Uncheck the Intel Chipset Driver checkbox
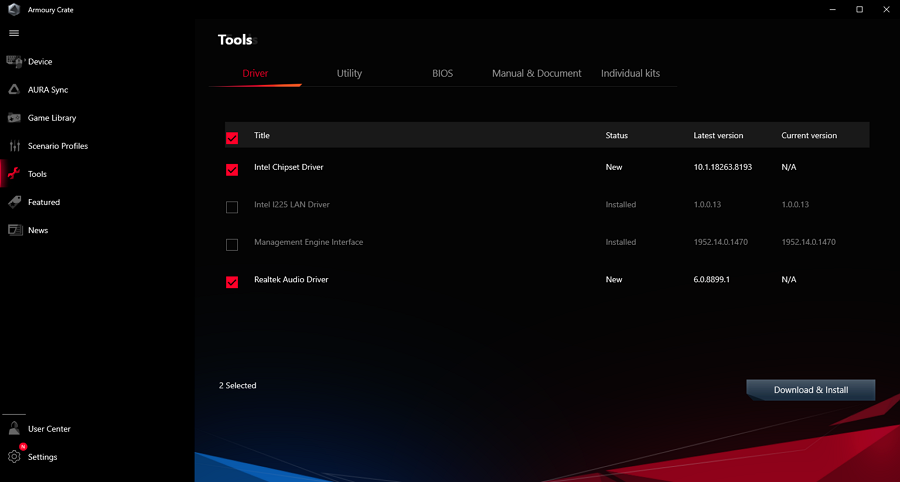The height and width of the screenshot is (482, 900). pos(232,170)
